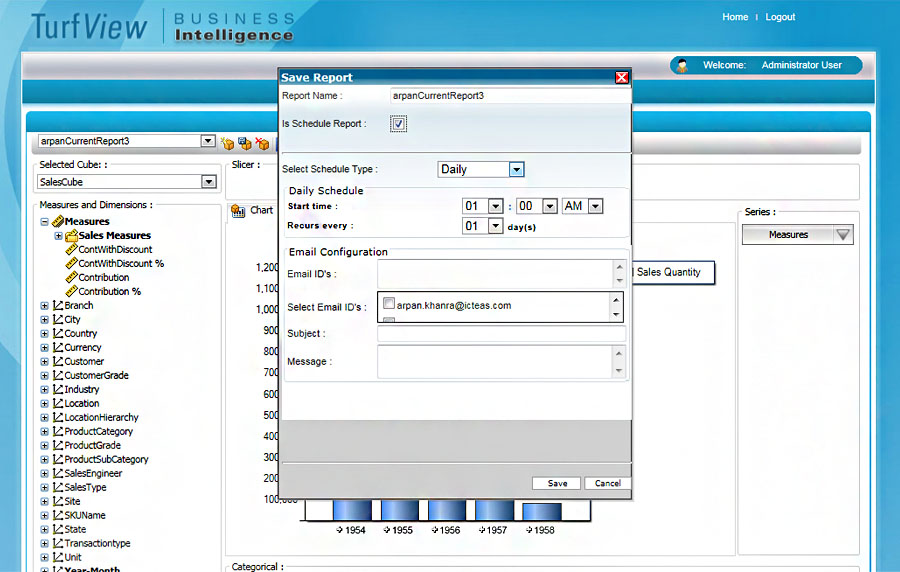Open the start time hour dropdown
The width and height of the screenshot is (900, 572).
(495, 206)
